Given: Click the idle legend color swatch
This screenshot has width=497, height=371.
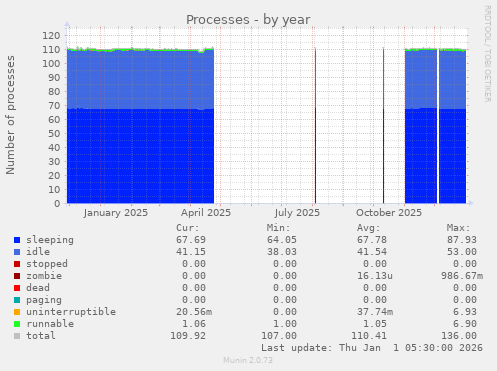Looking at the screenshot, I should (x=17, y=252).
